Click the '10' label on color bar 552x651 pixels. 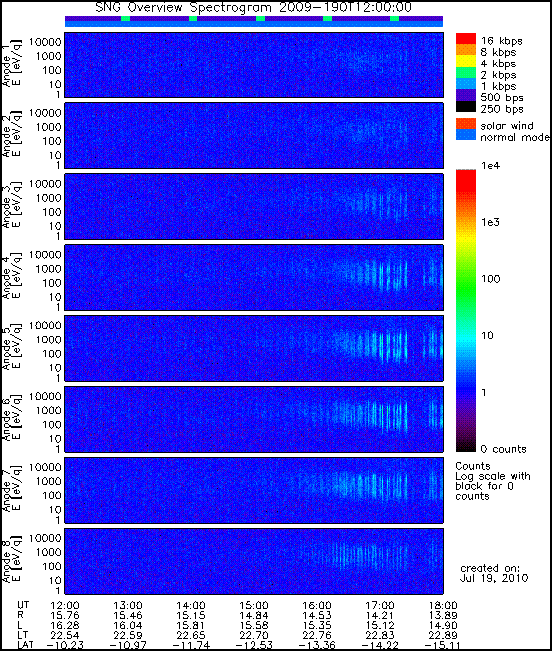coord(487,335)
